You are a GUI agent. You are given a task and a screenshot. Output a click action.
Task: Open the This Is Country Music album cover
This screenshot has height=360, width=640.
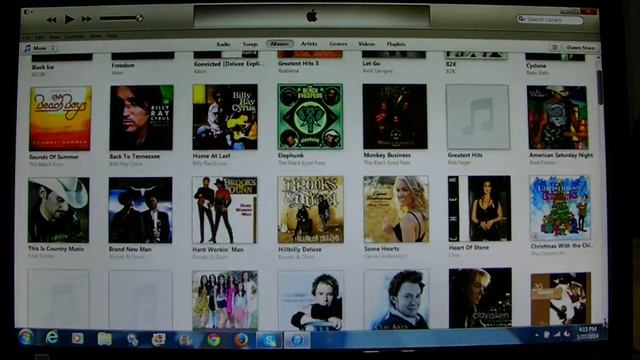(58, 210)
